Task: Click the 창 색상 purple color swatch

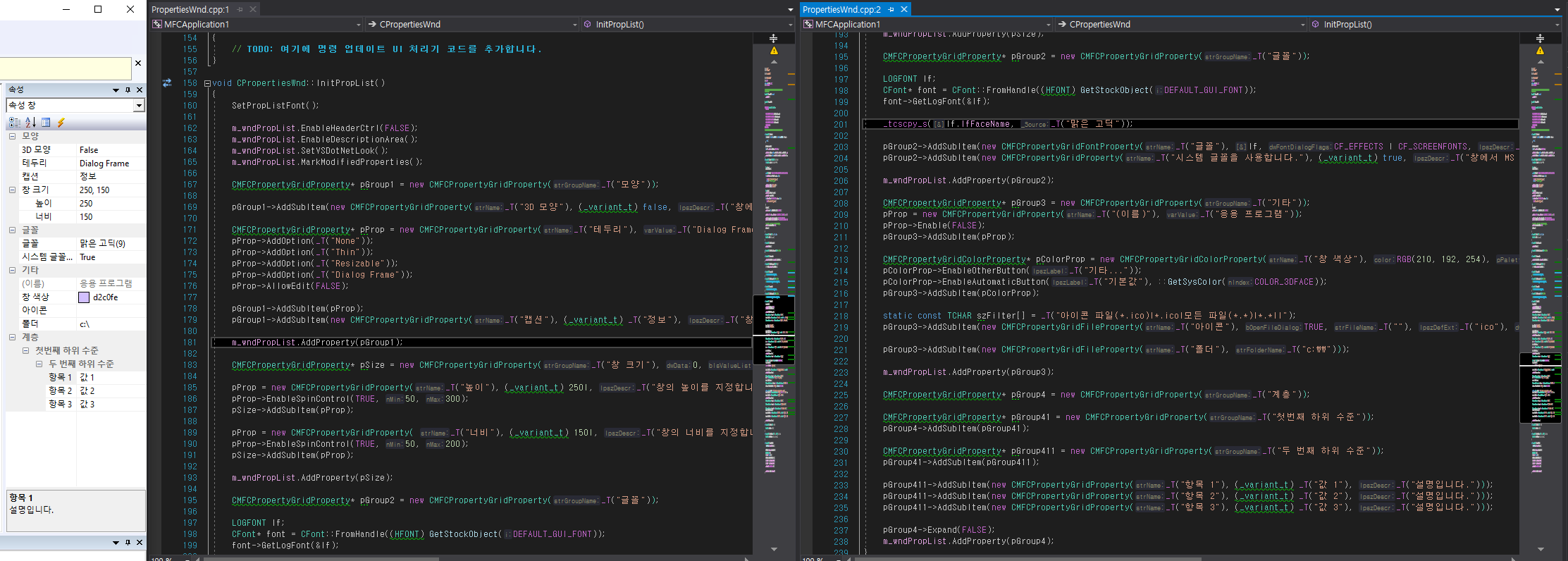Action: click(x=84, y=297)
